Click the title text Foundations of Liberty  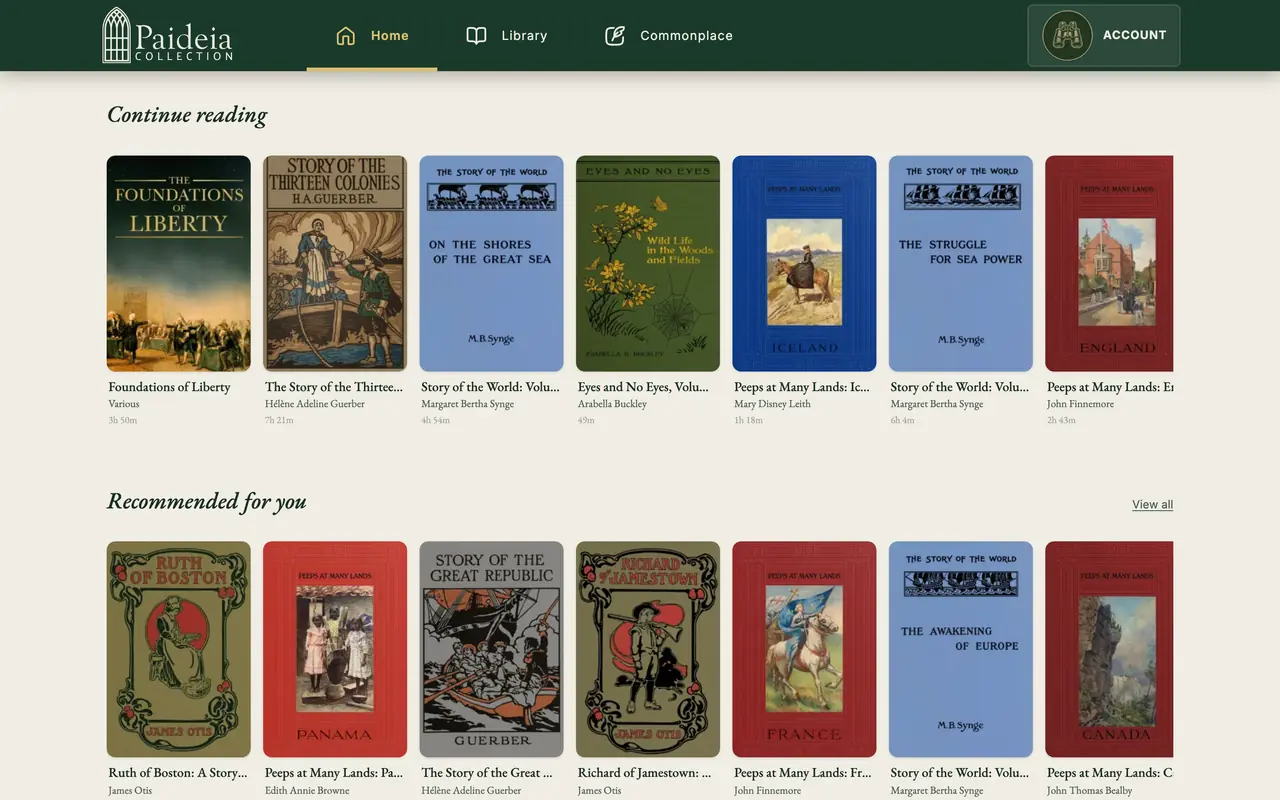(x=169, y=387)
